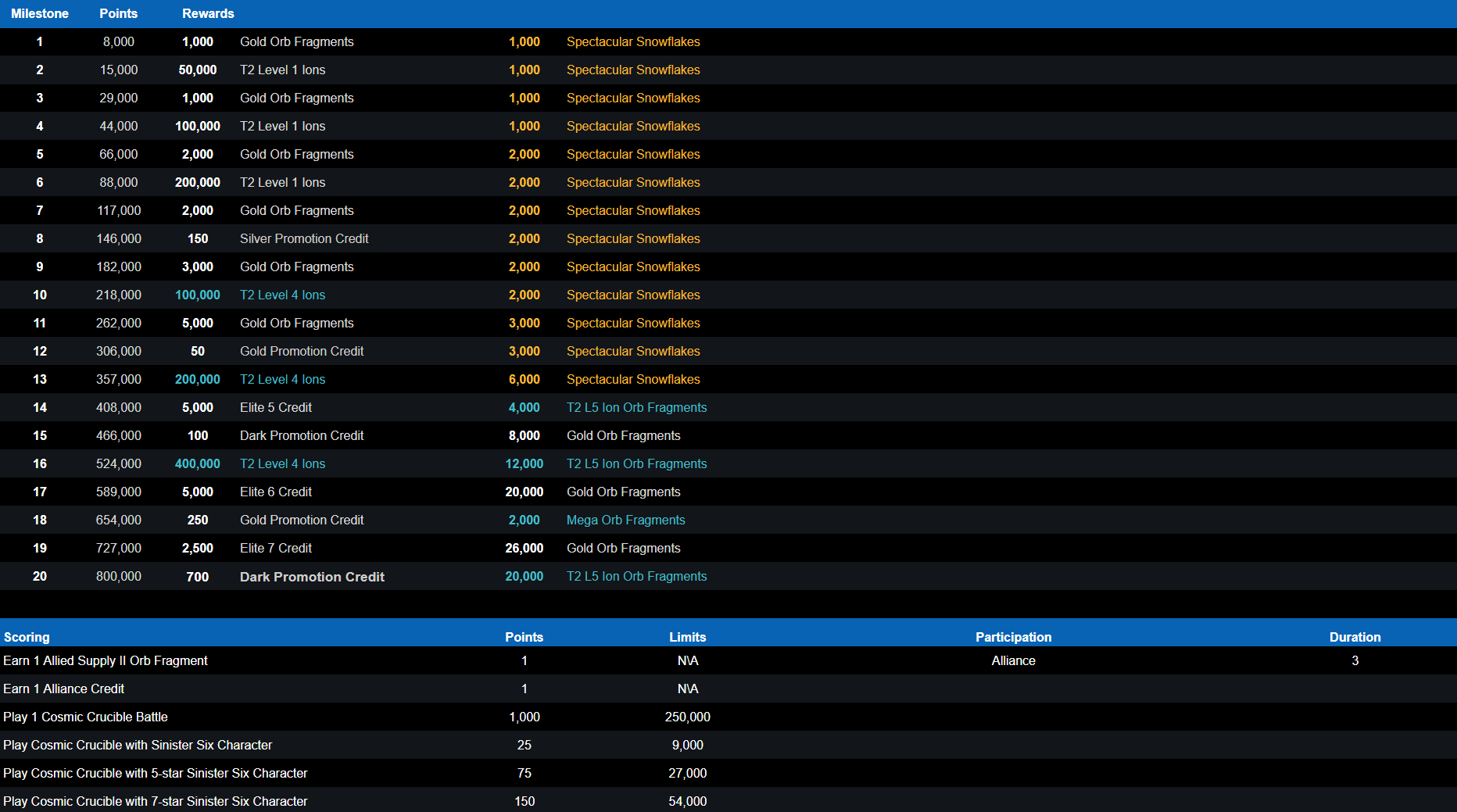Image resolution: width=1457 pixels, height=812 pixels.
Task: Click the Elite 6 Credit reward
Action: 275,492
